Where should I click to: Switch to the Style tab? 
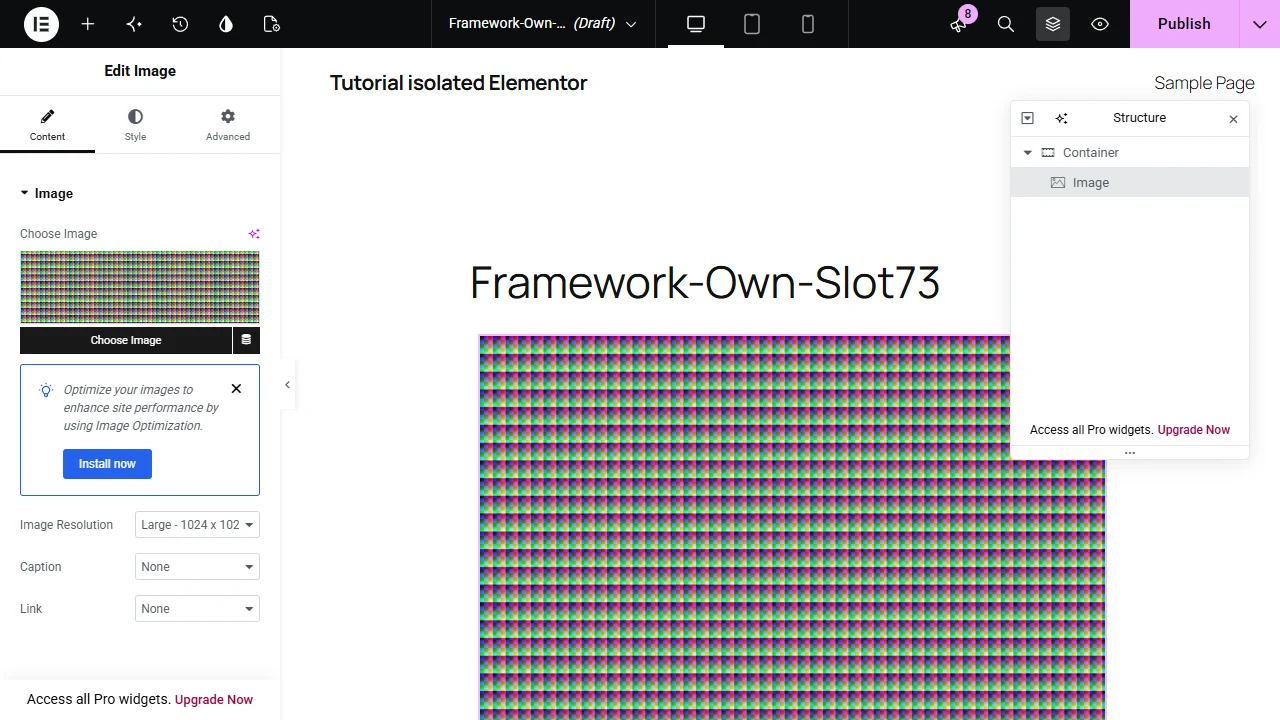pos(135,125)
